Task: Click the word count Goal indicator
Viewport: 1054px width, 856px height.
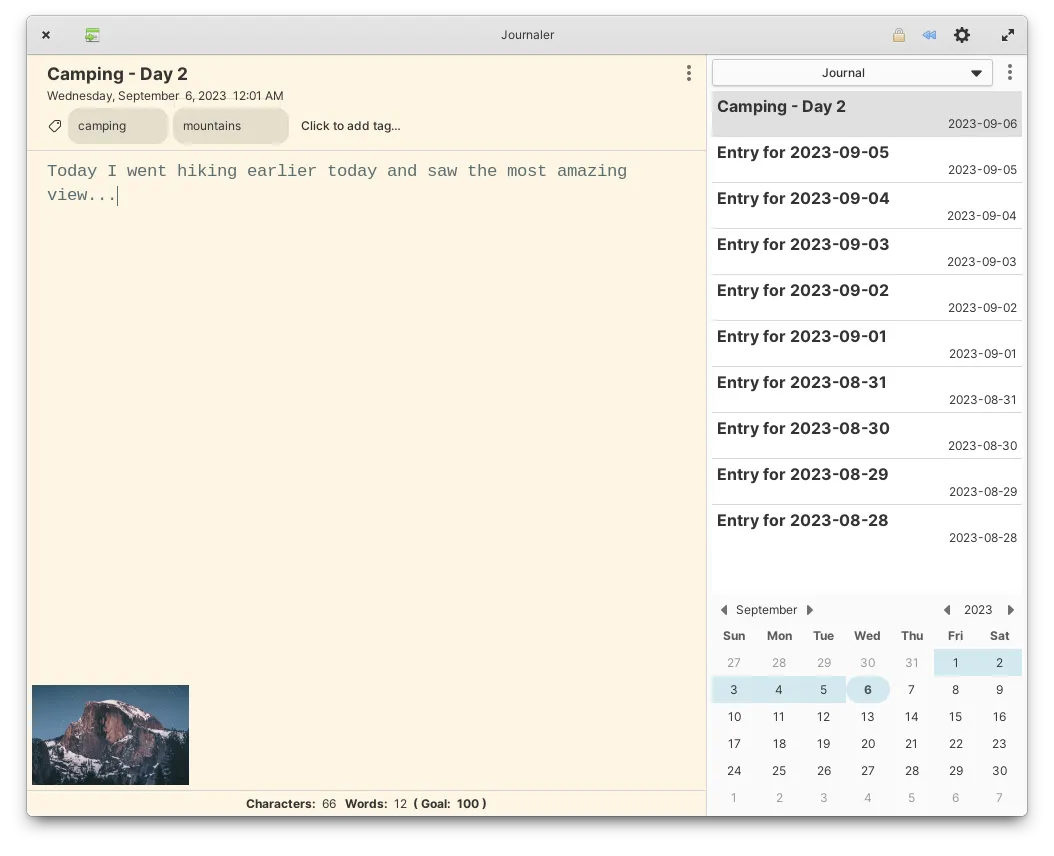Action: (x=449, y=803)
